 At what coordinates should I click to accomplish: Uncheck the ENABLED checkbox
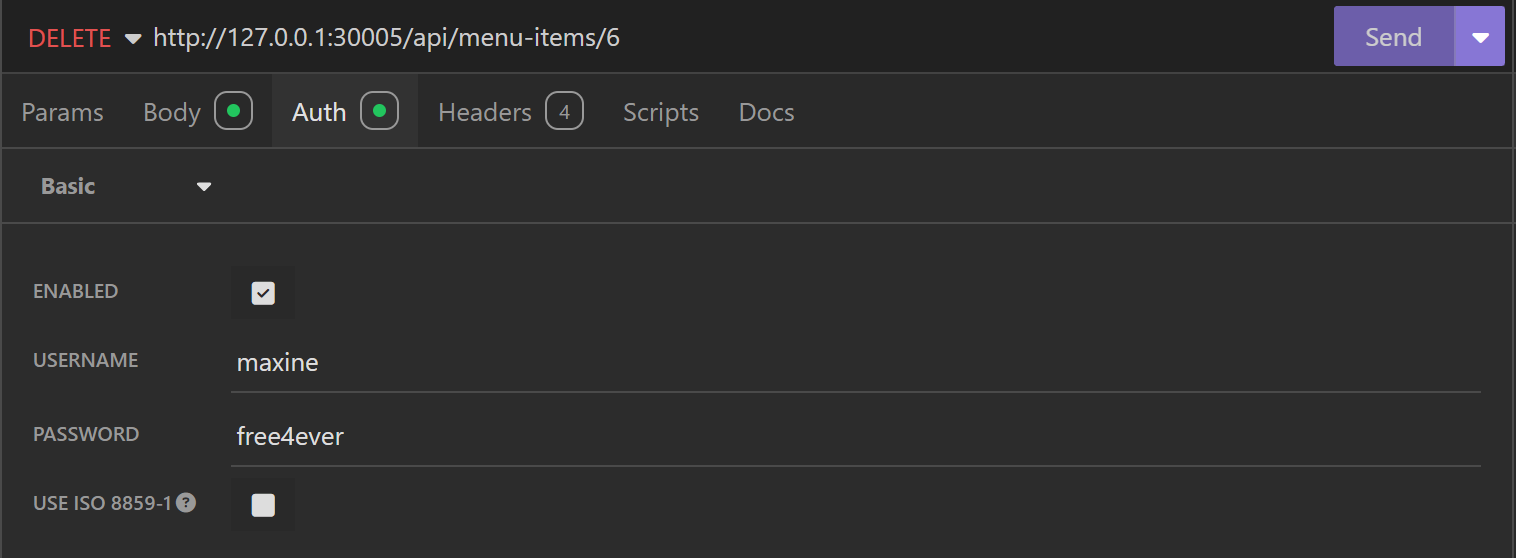[263, 293]
